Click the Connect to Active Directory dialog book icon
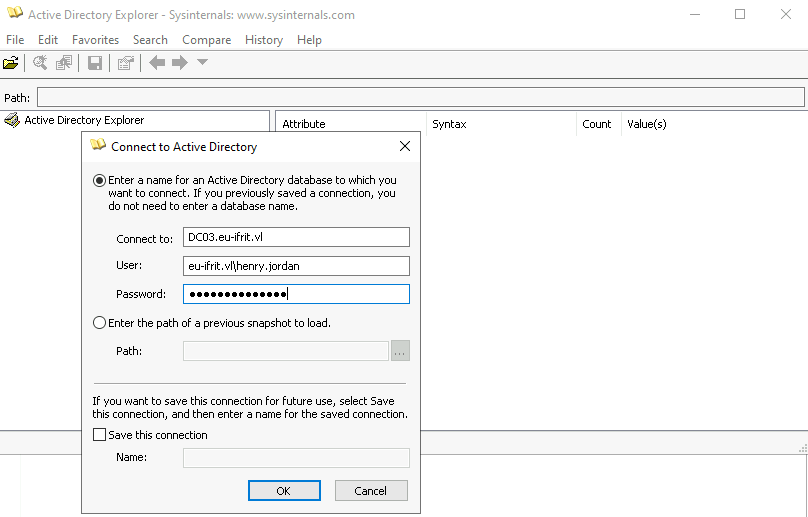 [98, 145]
